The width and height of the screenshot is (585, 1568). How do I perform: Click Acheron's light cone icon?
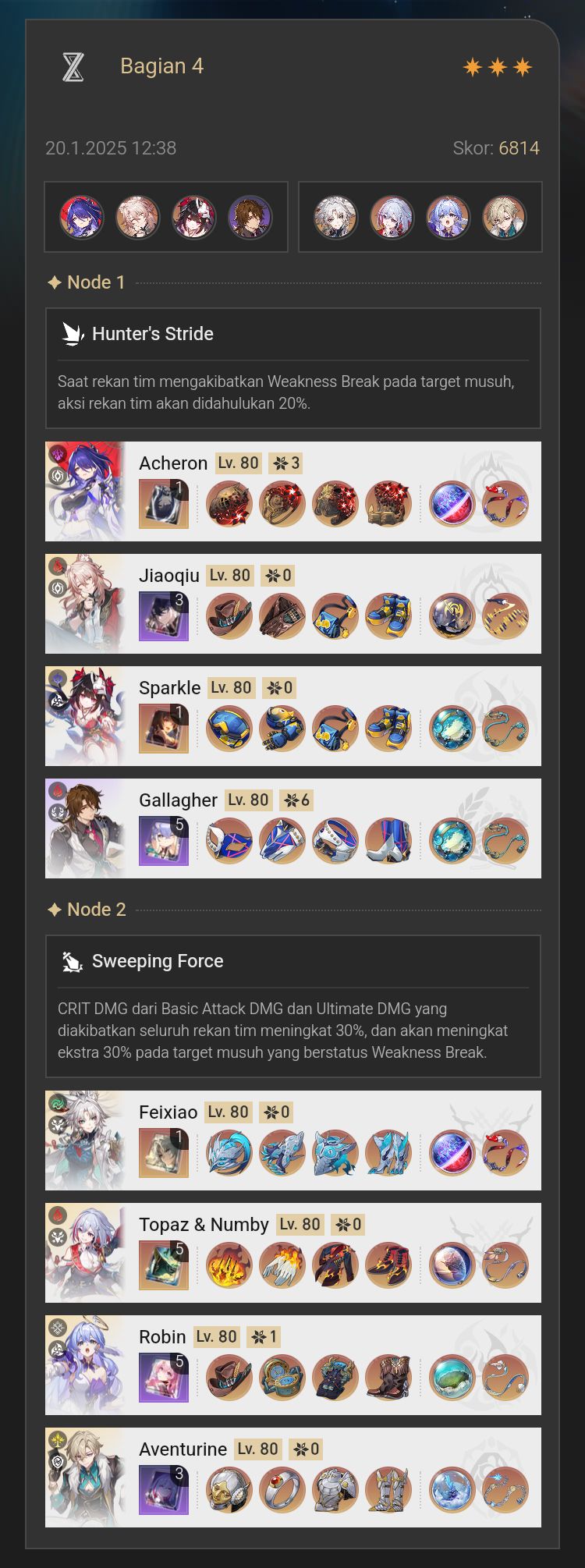[x=164, y=504]
